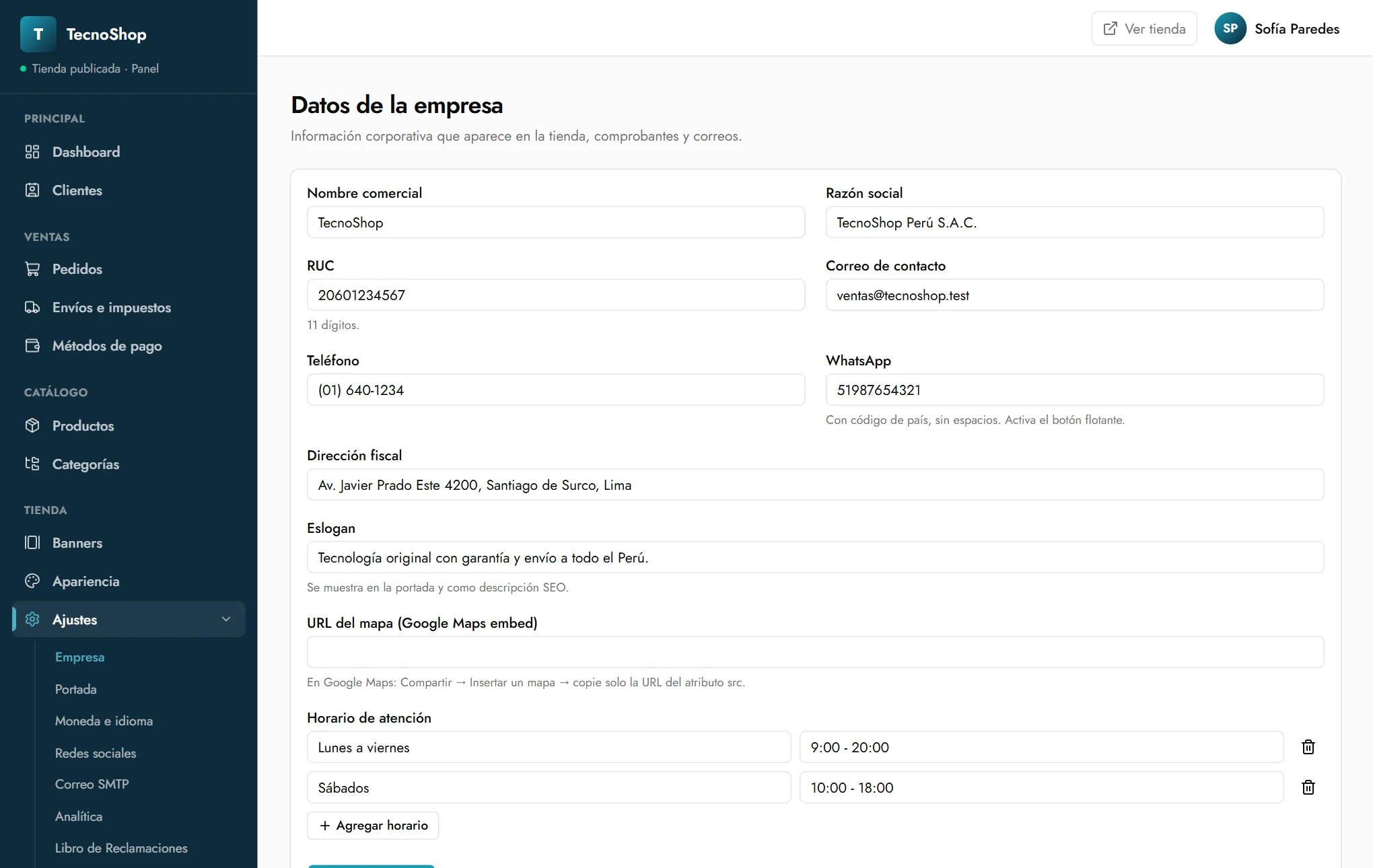Click the 11 dígitos. hint text
This screenshot has width=1373, height=868.
(x=333, y=325)
